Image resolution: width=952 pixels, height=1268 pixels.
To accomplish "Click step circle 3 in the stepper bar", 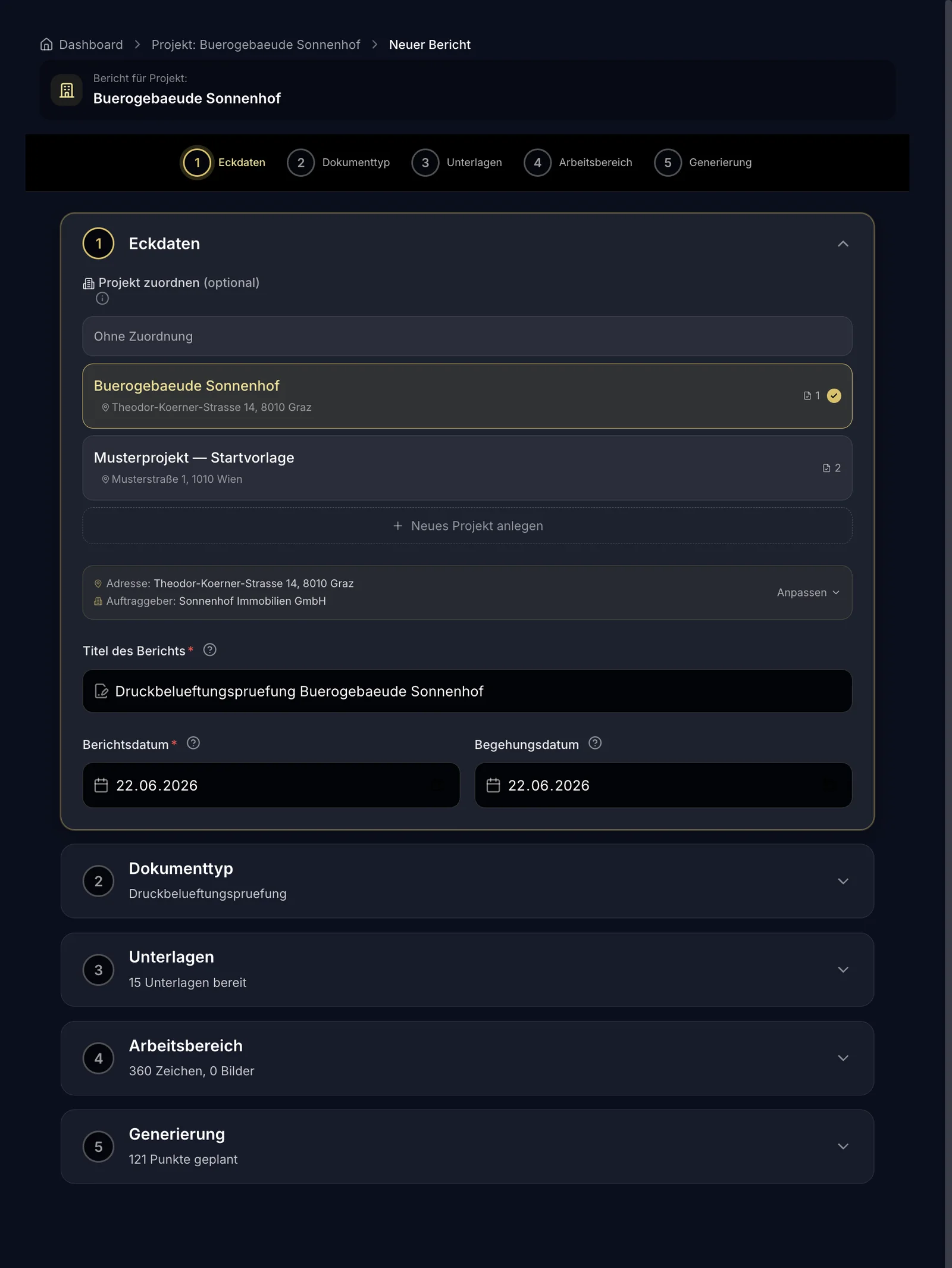I will pos(425,163).
